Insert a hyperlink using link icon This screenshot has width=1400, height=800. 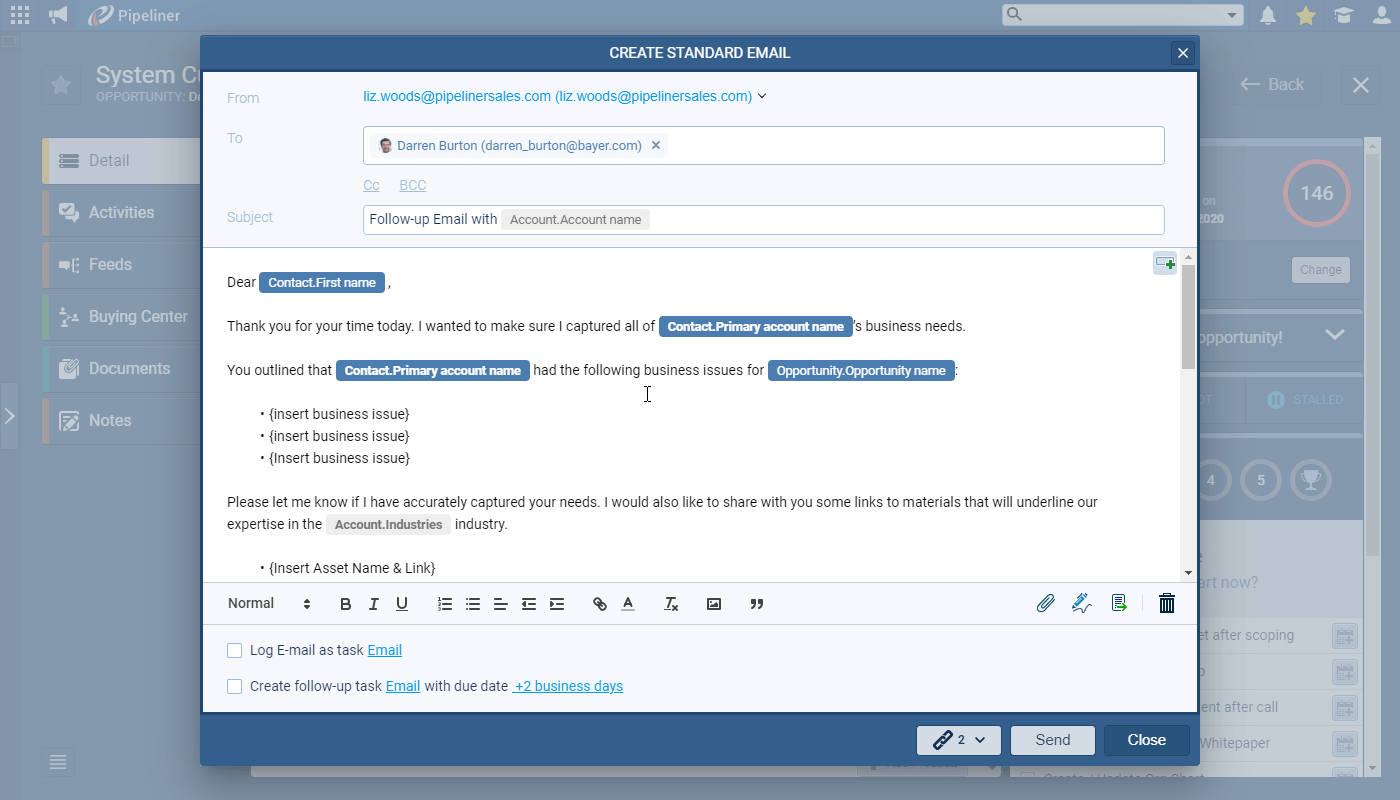(600, 604)
